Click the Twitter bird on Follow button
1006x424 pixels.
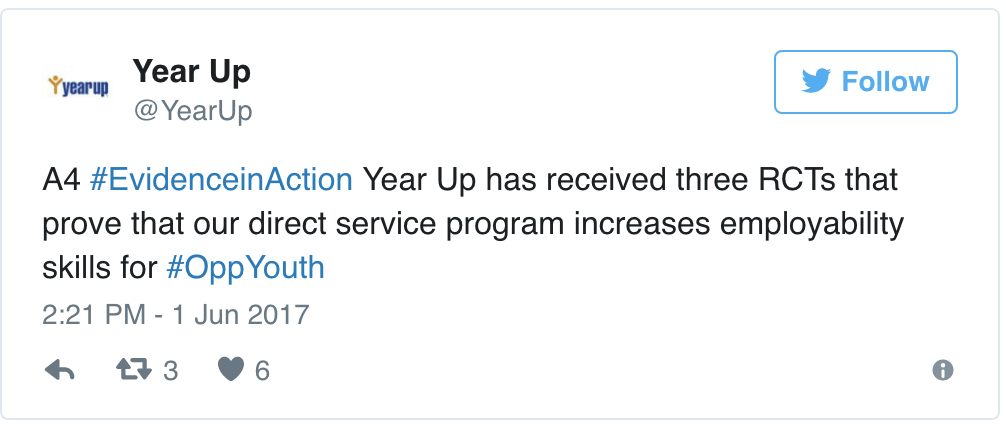(816, 81)
